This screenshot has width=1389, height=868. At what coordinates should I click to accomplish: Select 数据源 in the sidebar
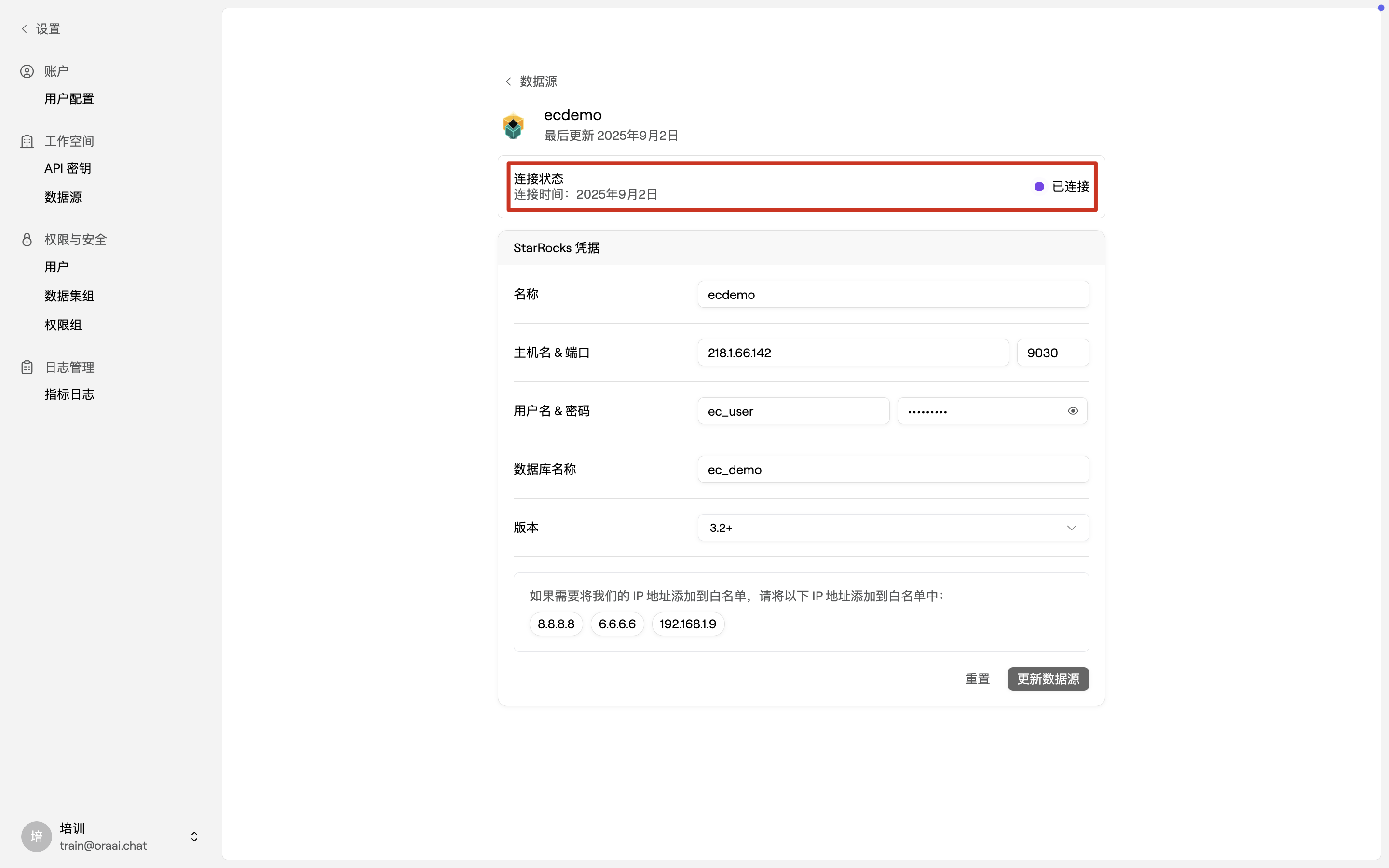tap(63, 197)
